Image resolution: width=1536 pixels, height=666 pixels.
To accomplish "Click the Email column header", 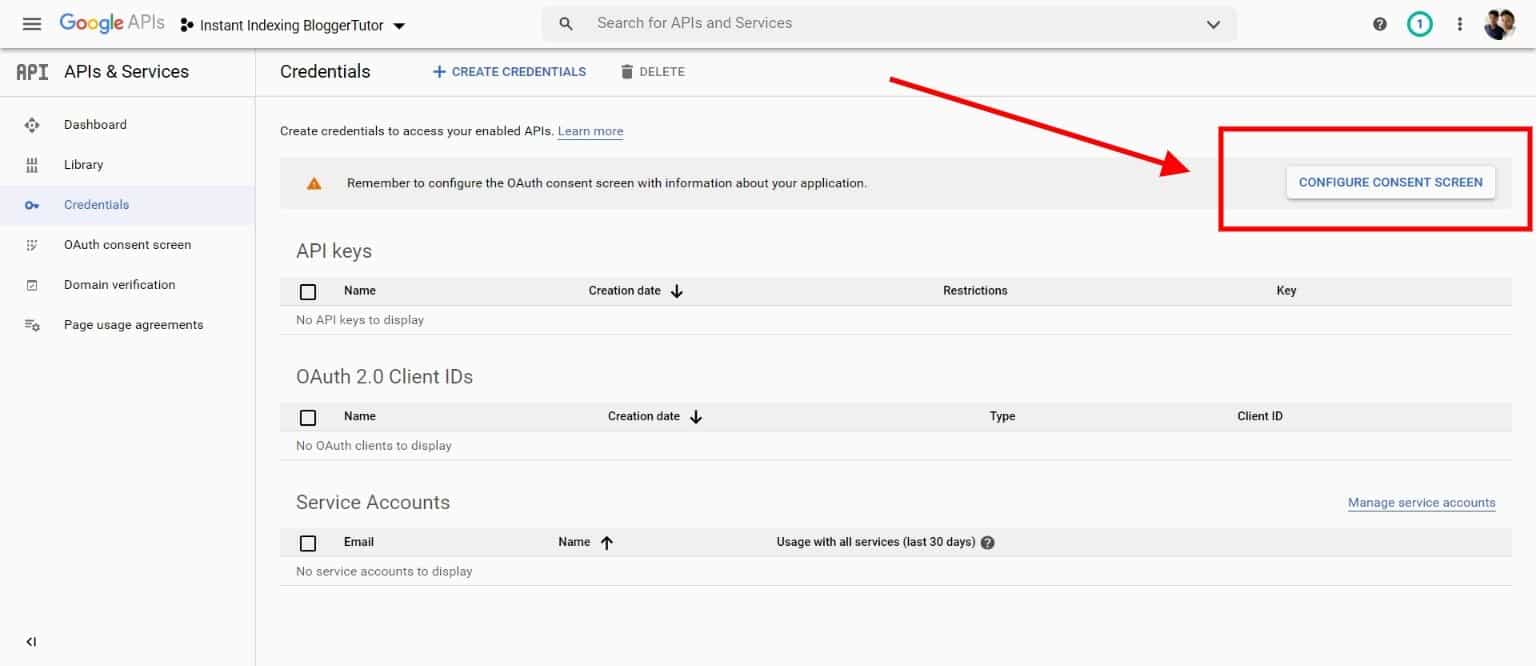I will tap(359, 542).
